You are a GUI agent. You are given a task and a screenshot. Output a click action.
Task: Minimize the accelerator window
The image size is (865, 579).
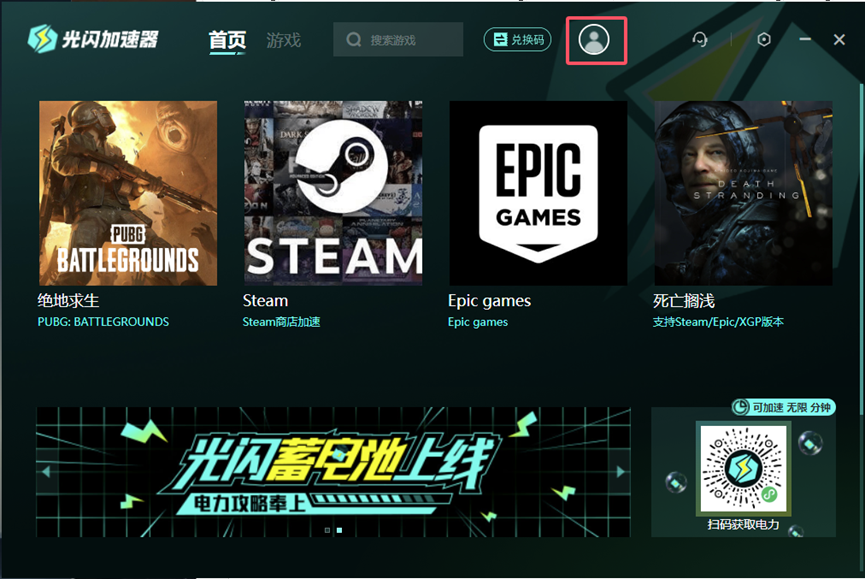(805, 39)
